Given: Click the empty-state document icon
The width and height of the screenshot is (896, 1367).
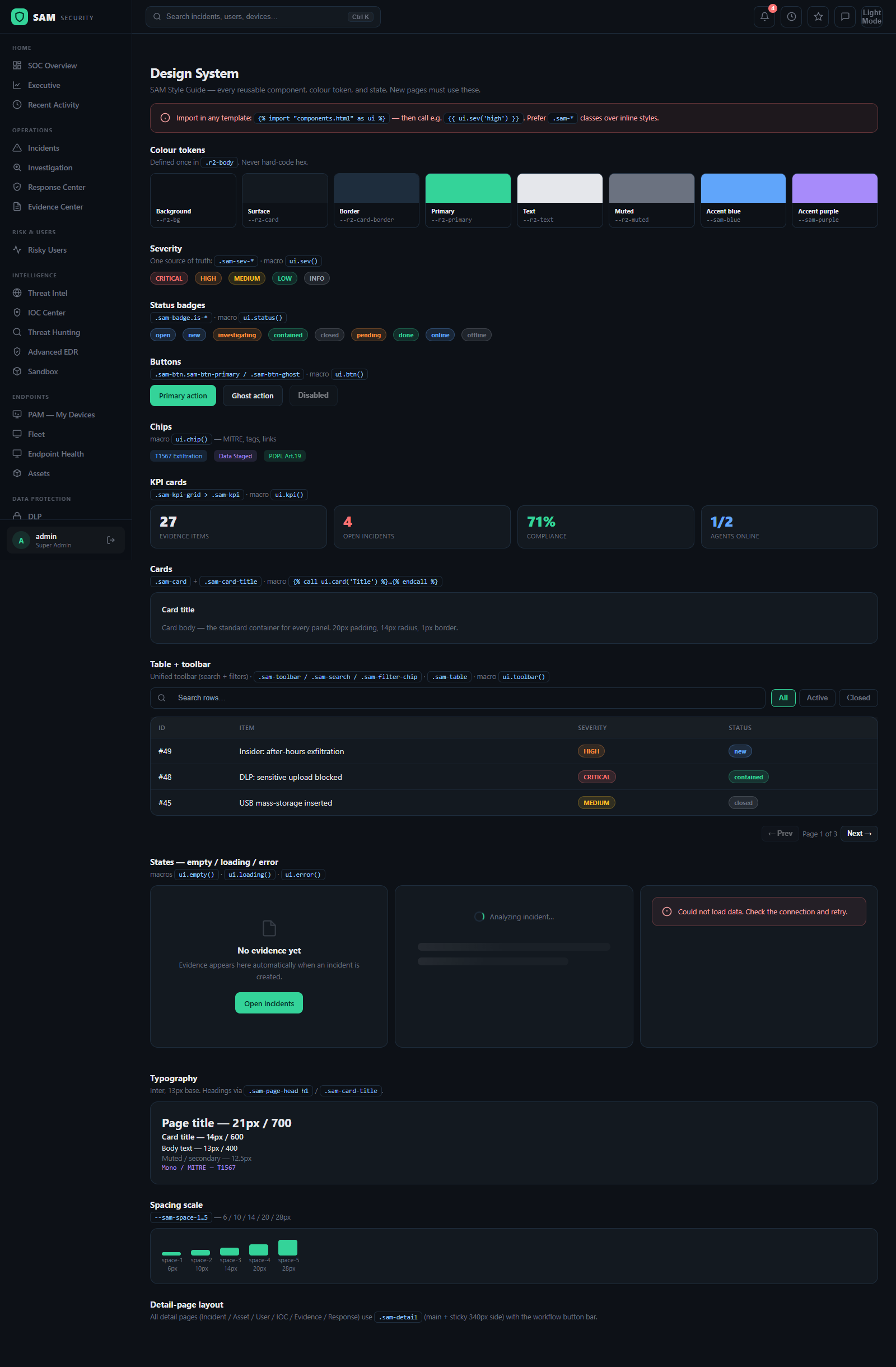Looking at the screenshot, I should pyautogui.click(x=269, y=928).
